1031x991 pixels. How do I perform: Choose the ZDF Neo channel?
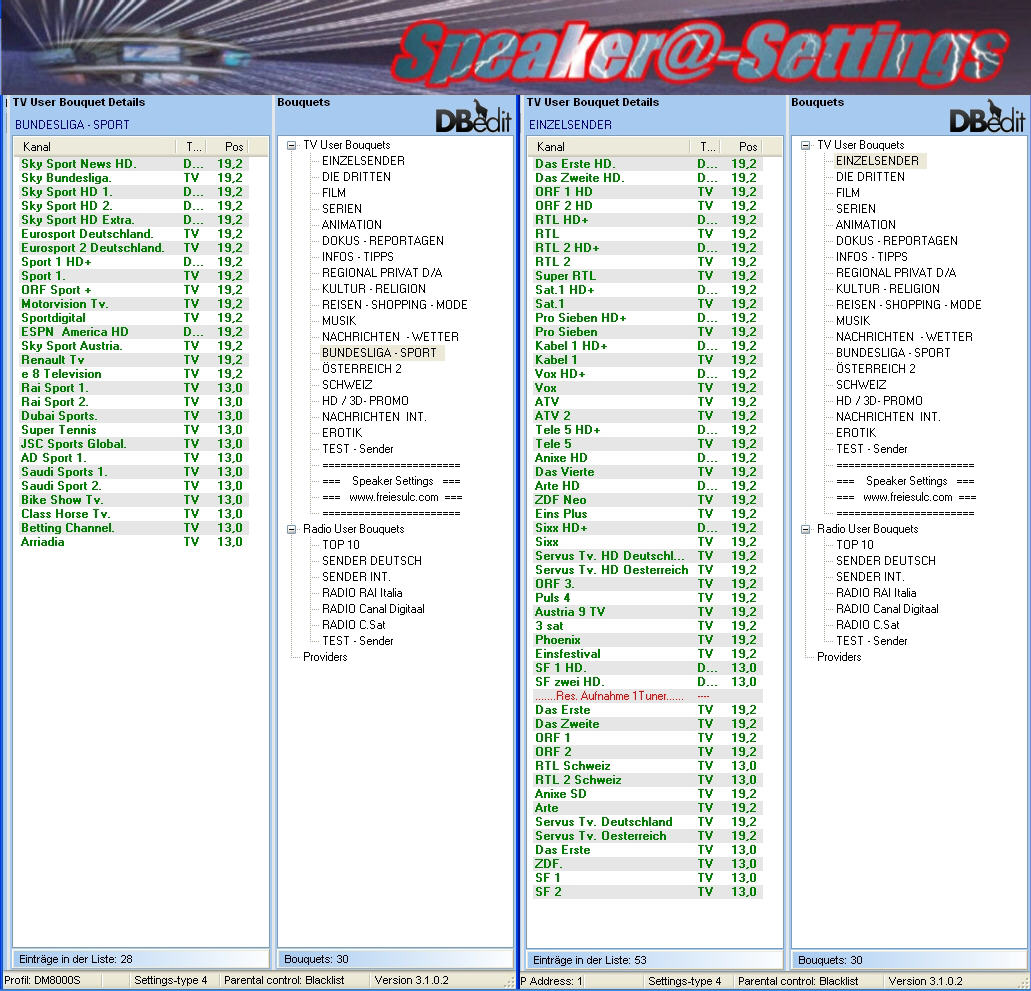click(646, 500)
